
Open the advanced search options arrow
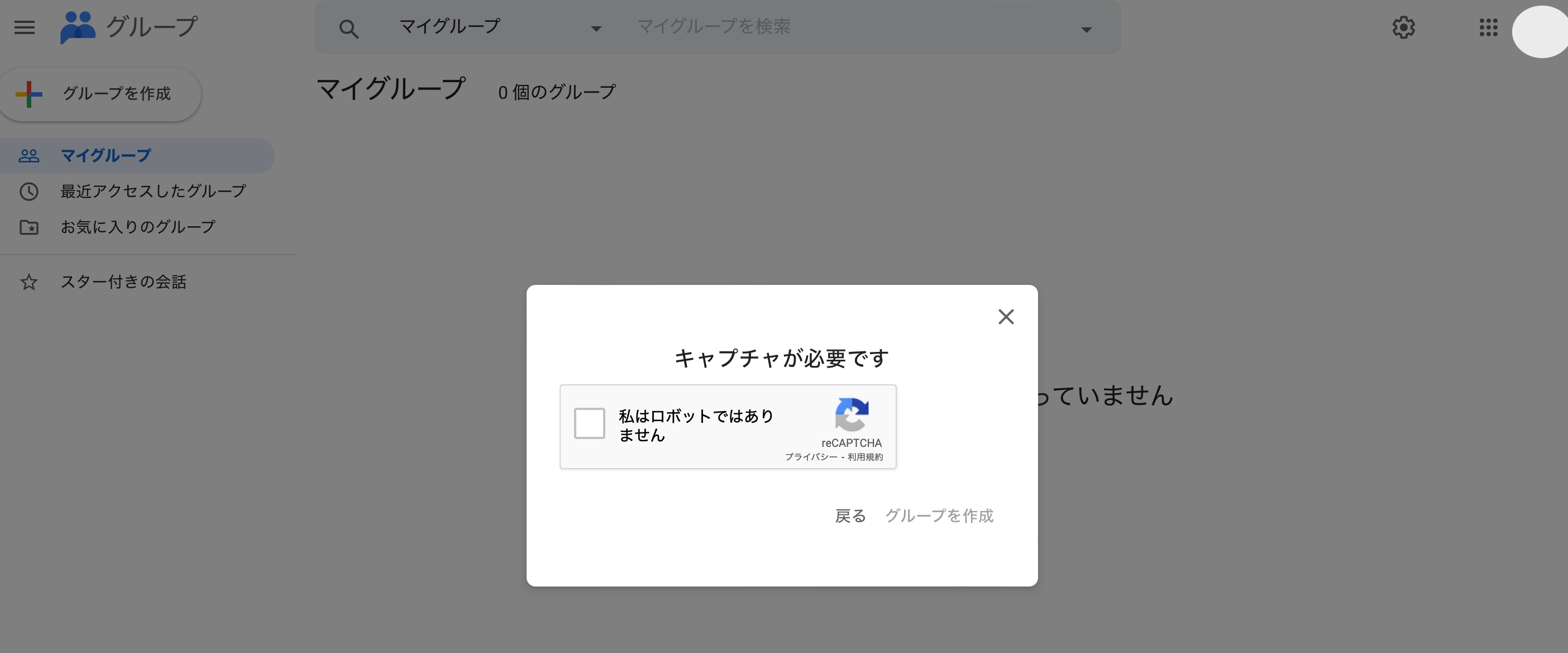pos(1086,29)
